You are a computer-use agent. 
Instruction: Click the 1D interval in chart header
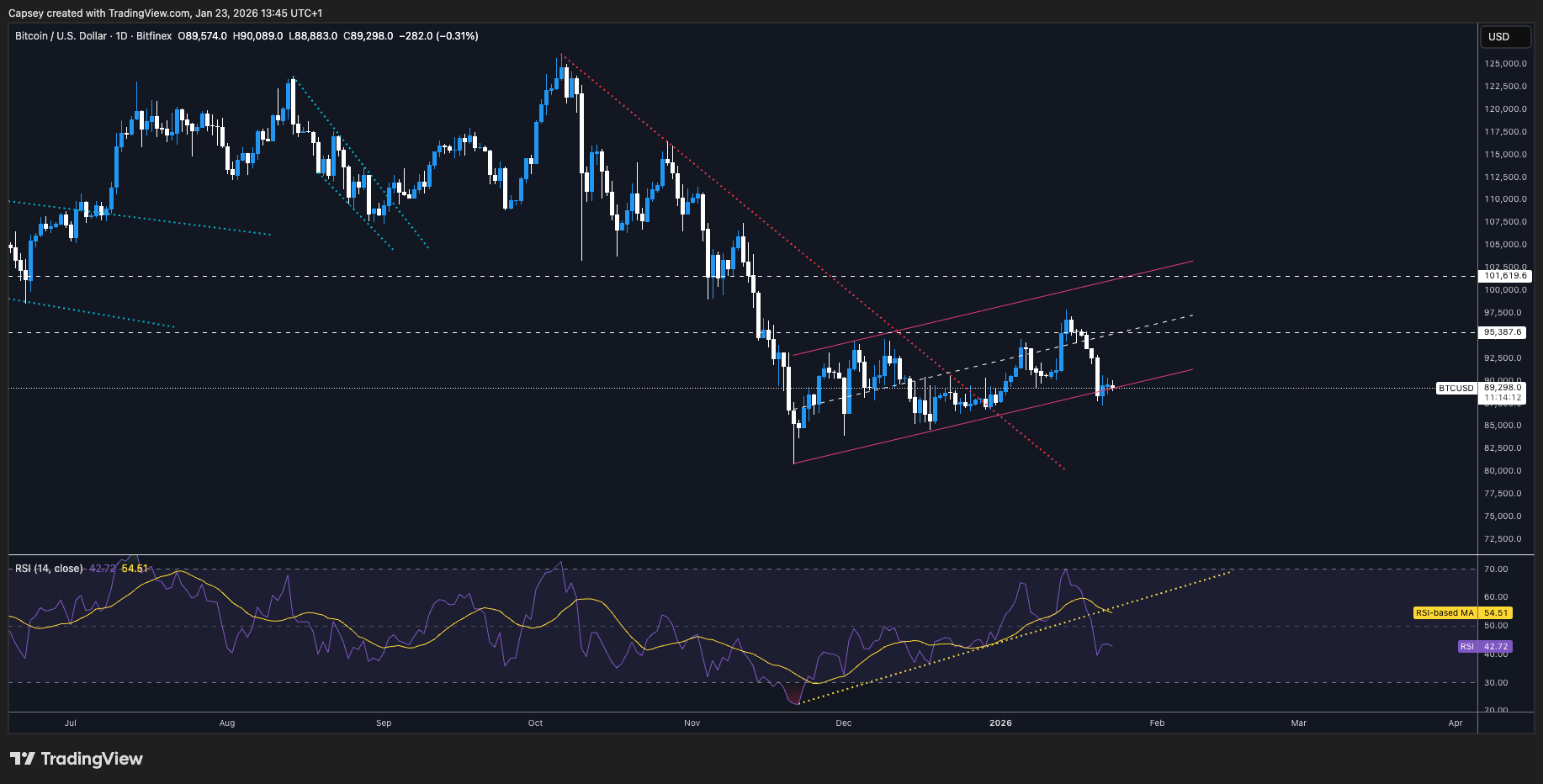coord(121,36)
